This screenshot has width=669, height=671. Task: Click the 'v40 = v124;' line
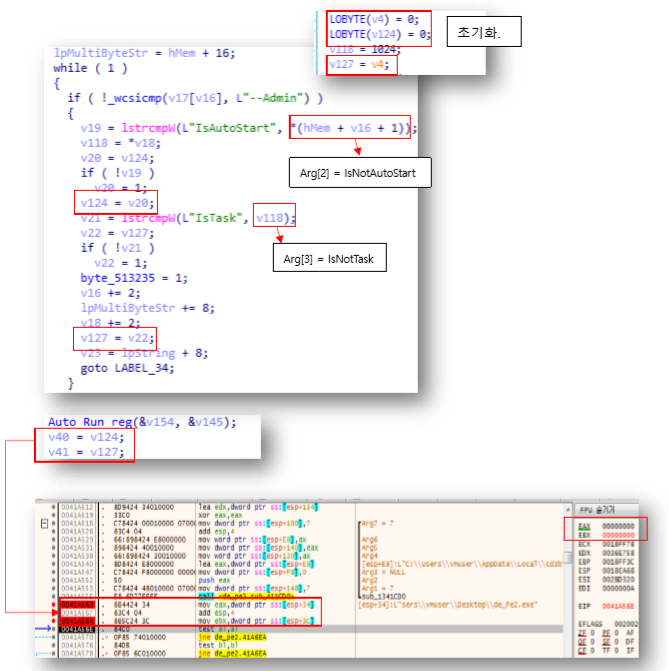tap(86, 437)
